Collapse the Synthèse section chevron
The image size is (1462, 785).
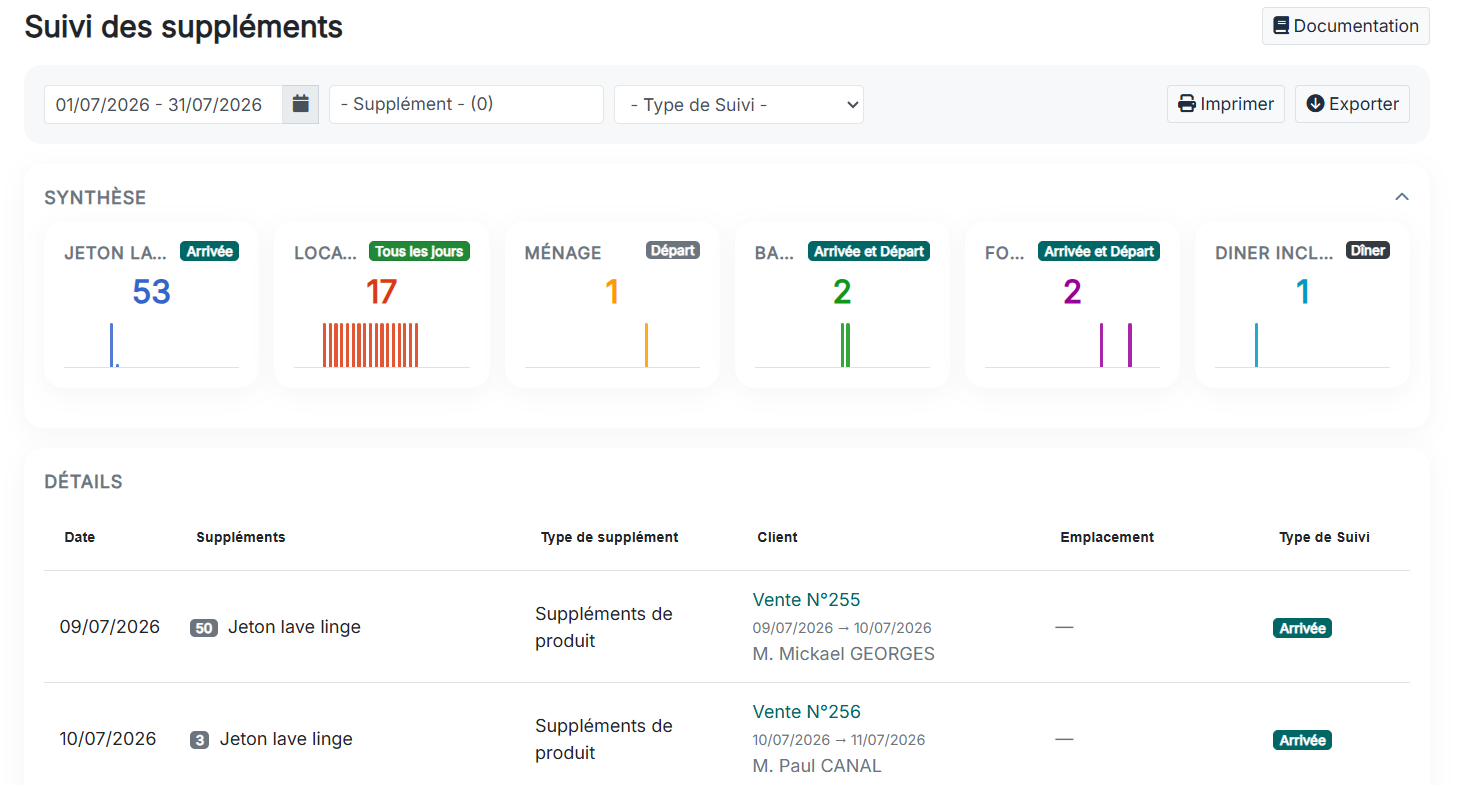(x=1402, y=197)
